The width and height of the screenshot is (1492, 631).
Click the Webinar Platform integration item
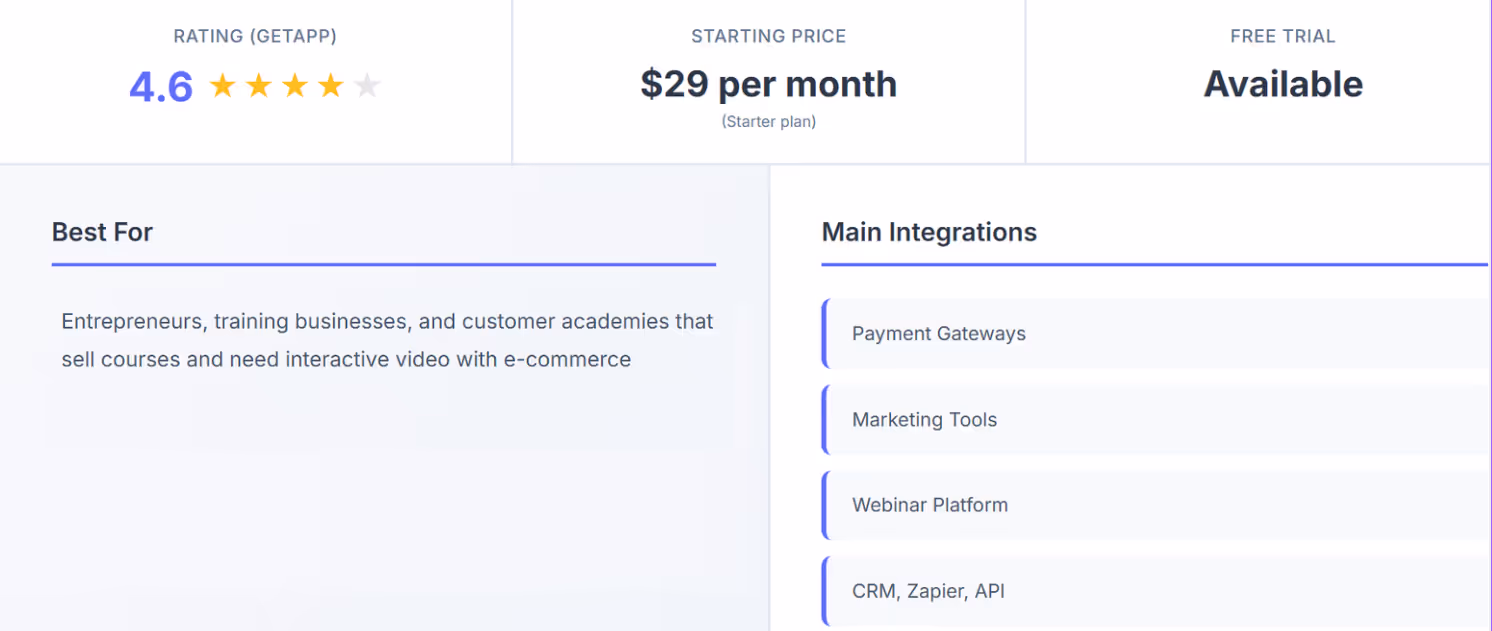point(1156,505)
